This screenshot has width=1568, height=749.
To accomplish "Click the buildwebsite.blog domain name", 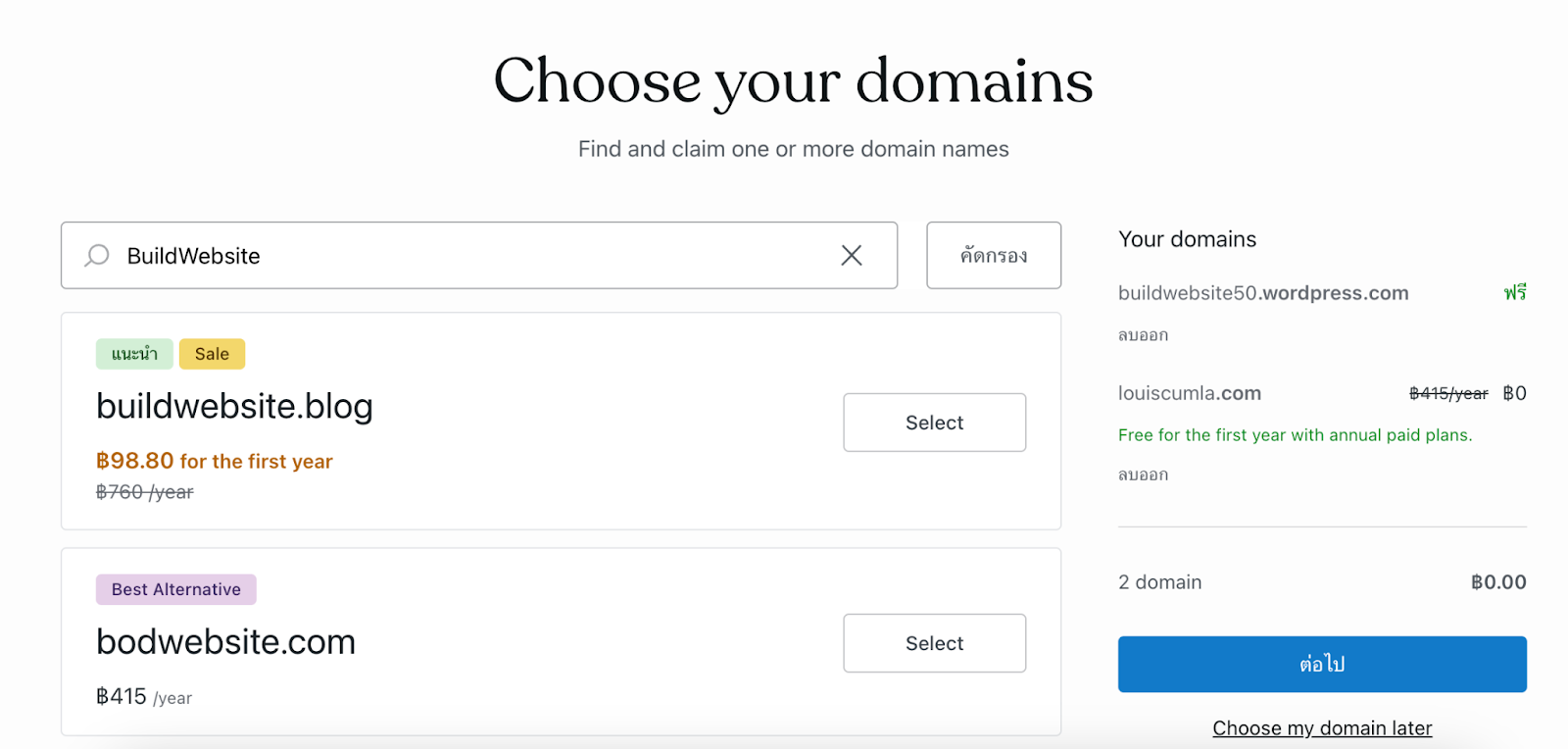I will pyautogui.click(x=234, y=406).
